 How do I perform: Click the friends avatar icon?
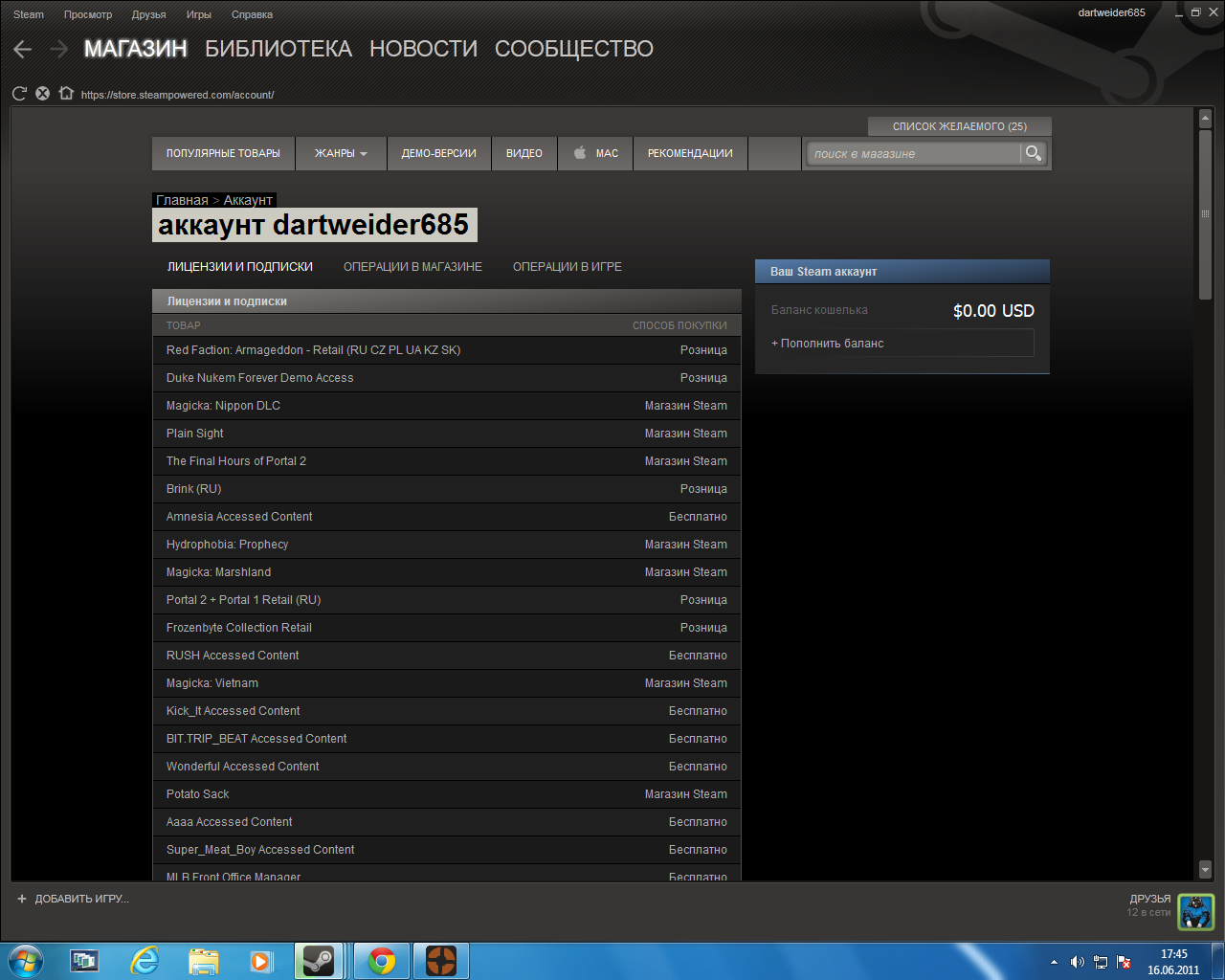[1195, 912]
